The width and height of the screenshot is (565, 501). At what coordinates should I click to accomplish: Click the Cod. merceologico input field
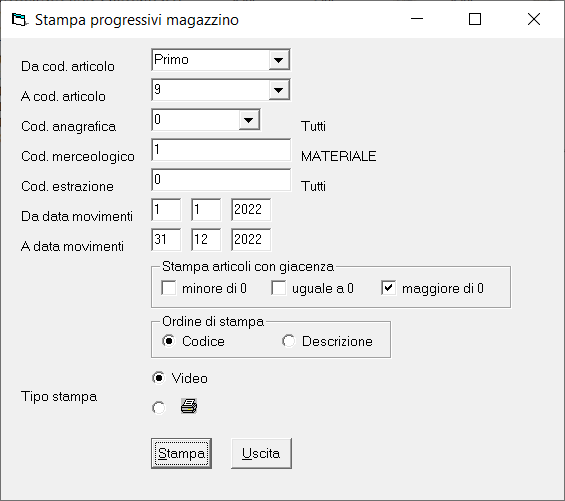coord(221,150)
